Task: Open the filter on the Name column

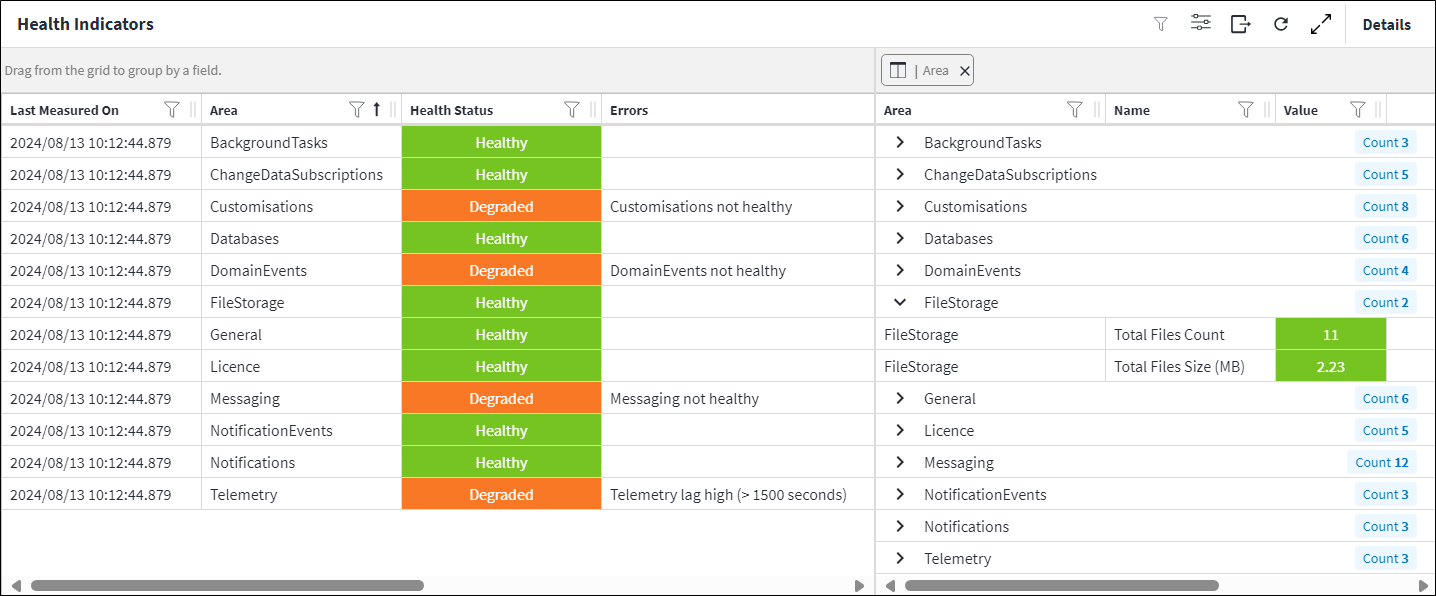Action: click(x=1245, y=109)
